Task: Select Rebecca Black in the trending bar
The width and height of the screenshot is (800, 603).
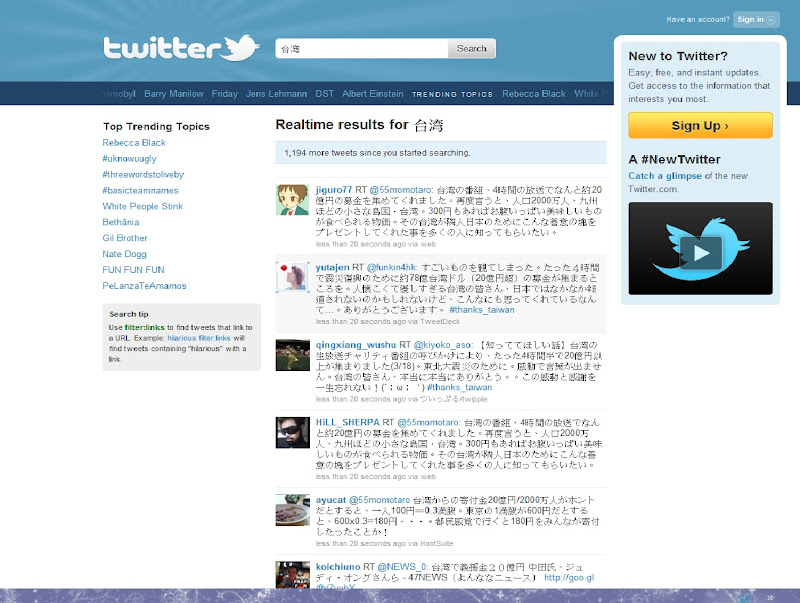Action: pyautogui.click(x=534, y=94)
